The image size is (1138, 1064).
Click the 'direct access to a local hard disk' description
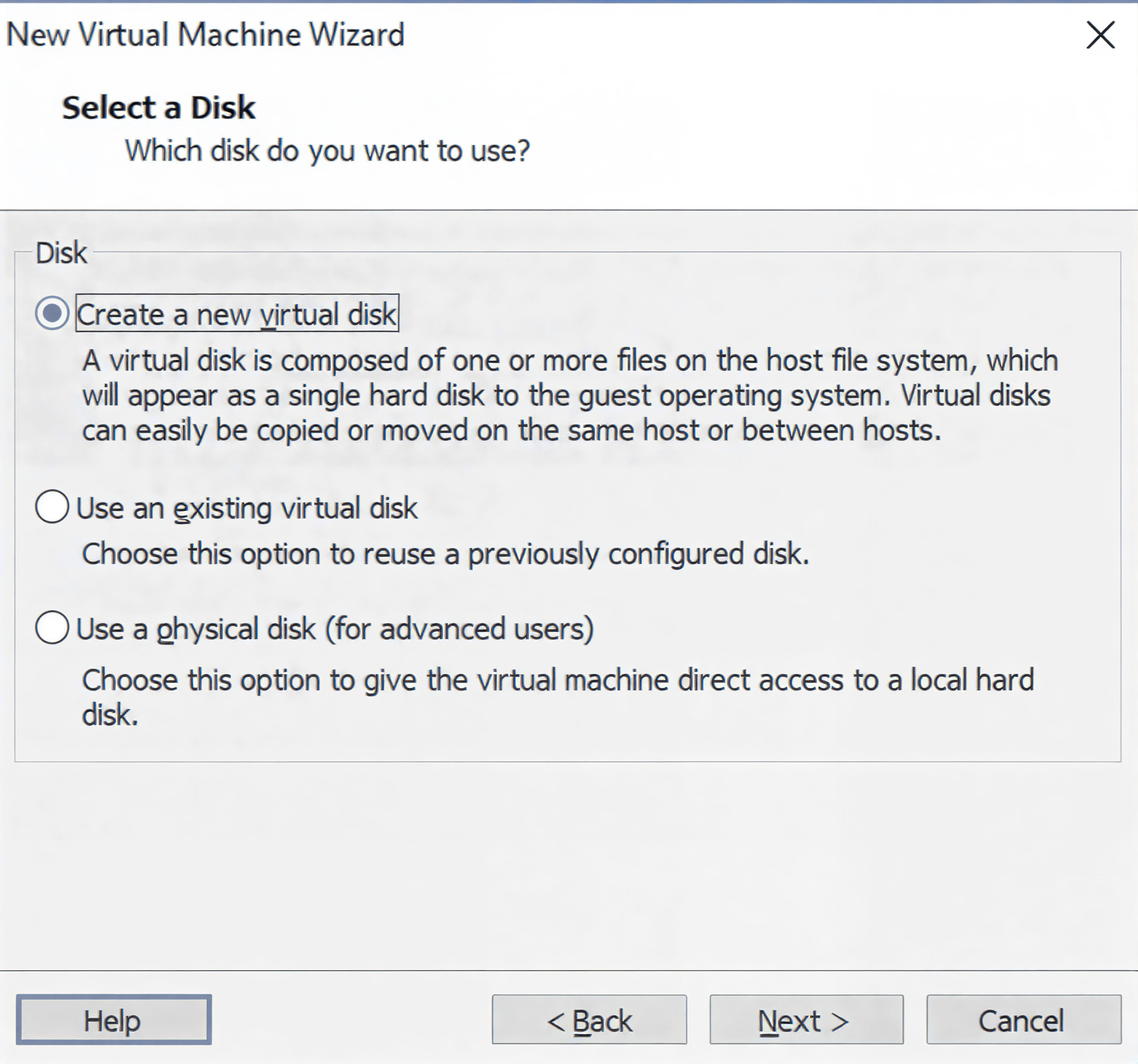click(x=557, y=681)
